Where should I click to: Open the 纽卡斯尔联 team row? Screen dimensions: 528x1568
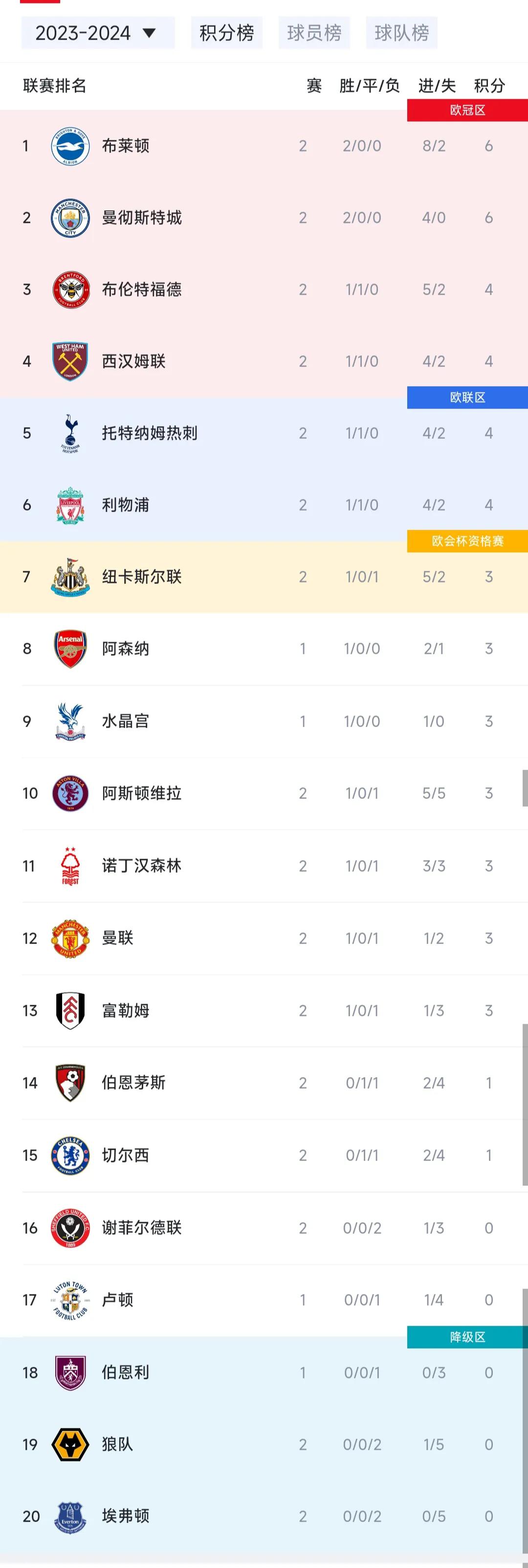tap(264, 577)
